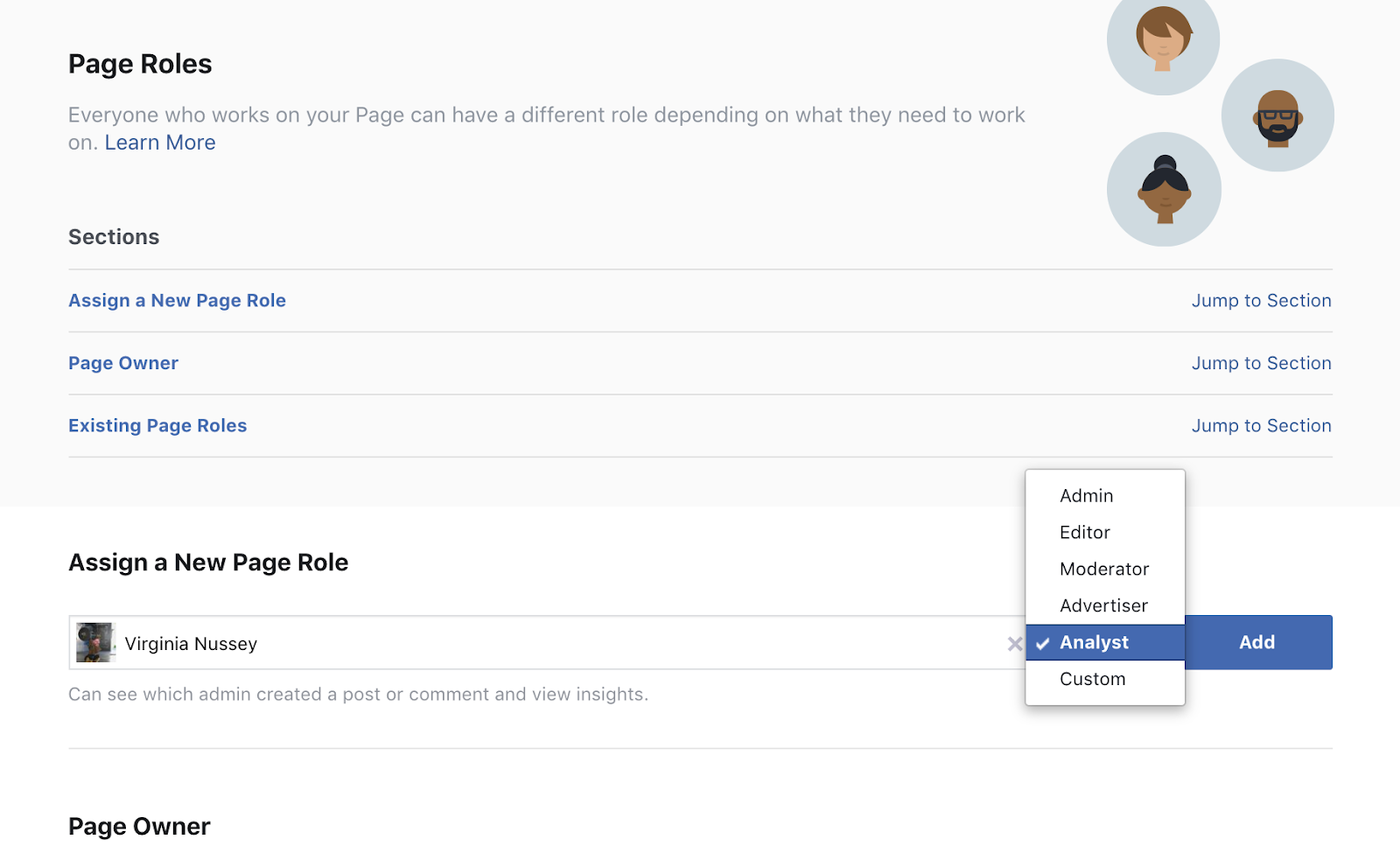The height and width of the screenshot is (853, 1400).
Task: Jump to Section for Page Owner
Action: point(1261,363)
